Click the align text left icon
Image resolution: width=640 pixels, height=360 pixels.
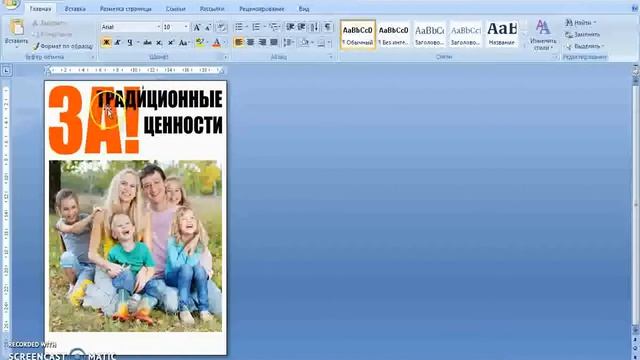(239, 42)
